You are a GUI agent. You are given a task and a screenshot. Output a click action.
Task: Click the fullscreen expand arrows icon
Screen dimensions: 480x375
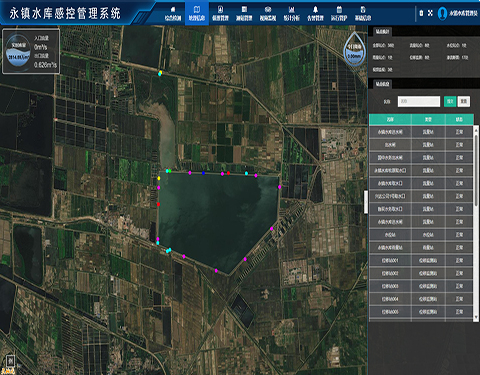430,13
